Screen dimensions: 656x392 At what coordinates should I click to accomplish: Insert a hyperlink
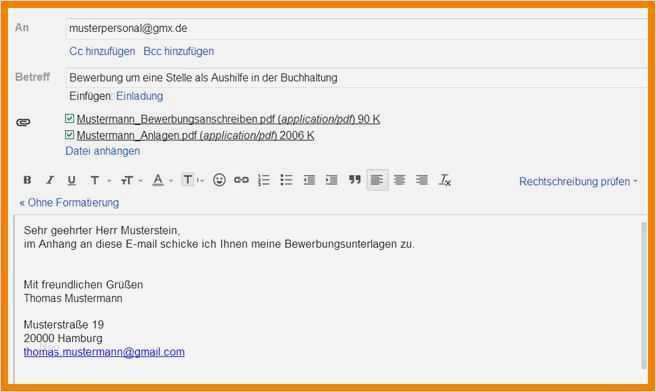tap(241, 180)
